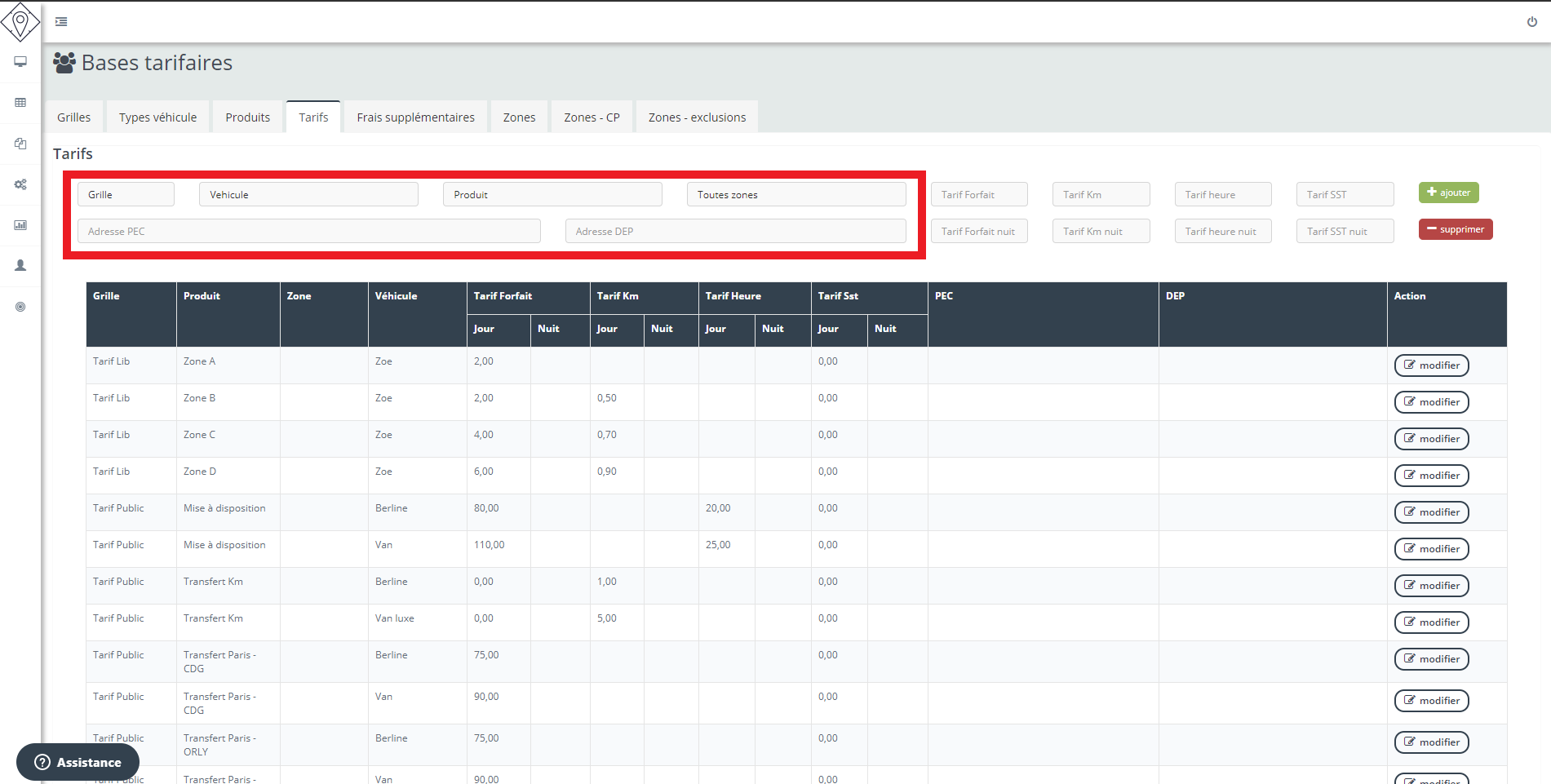Expand the Toutes zones dropdown
The width and height of the screenshot is (1551, 784).
click(x=795, y=194)
